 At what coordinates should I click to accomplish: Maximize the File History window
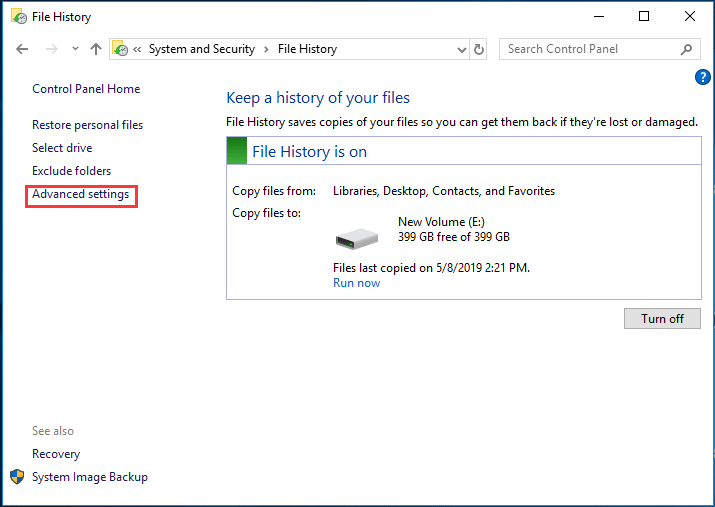(x=644, y=16)
